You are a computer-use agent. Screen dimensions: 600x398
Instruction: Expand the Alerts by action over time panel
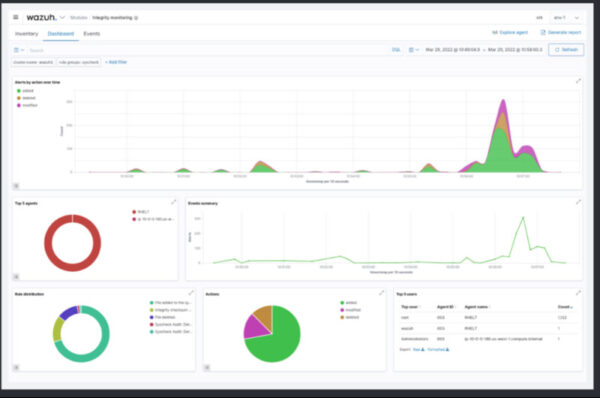pos(578,81)
